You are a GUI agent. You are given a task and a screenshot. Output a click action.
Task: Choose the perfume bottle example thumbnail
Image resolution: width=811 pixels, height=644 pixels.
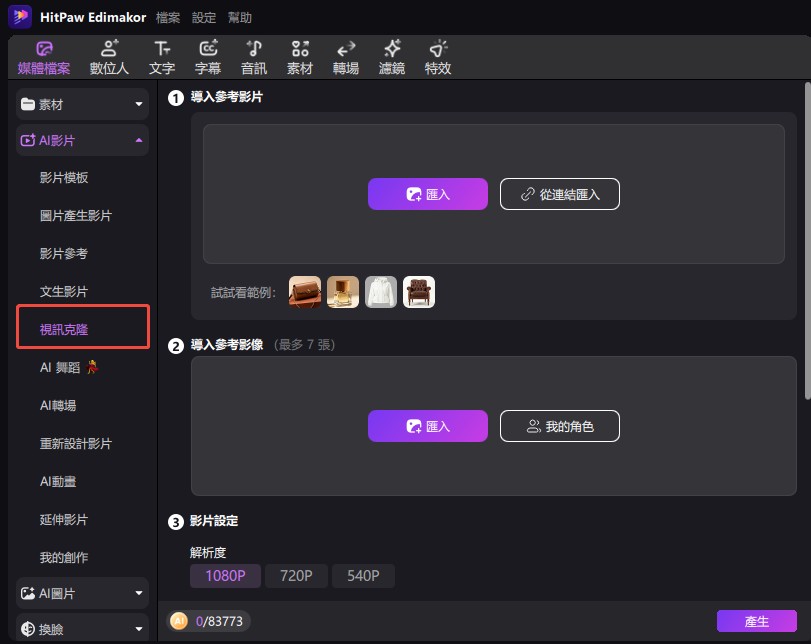pyautogui.click(x=343, y=292)
